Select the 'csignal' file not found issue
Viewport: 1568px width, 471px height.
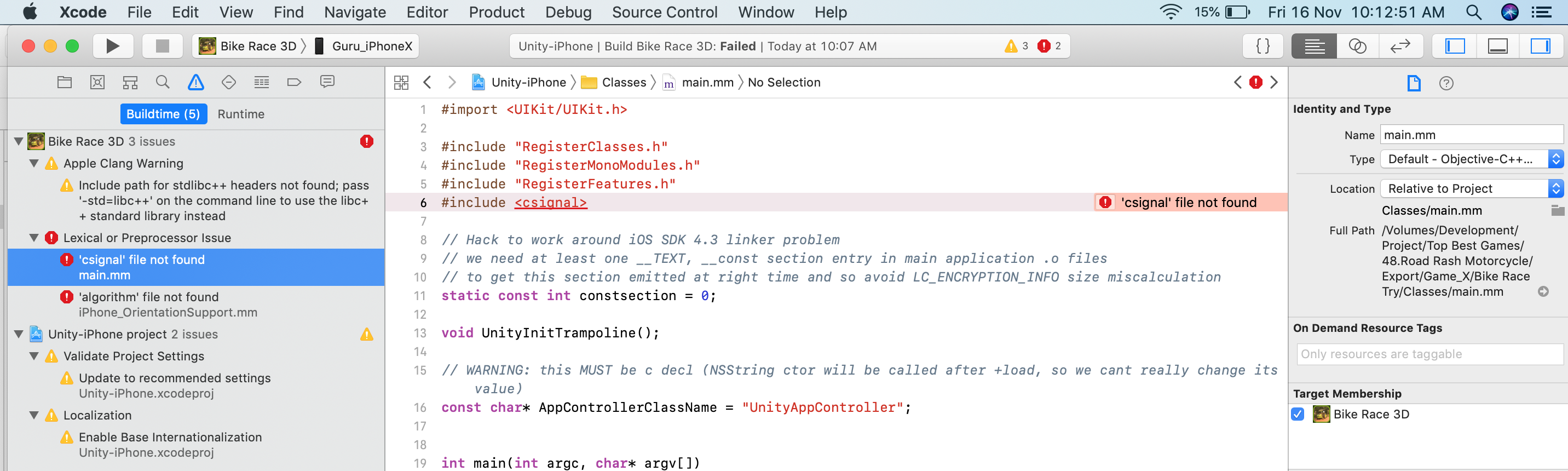pyautogui.click(x=196, y=267)
